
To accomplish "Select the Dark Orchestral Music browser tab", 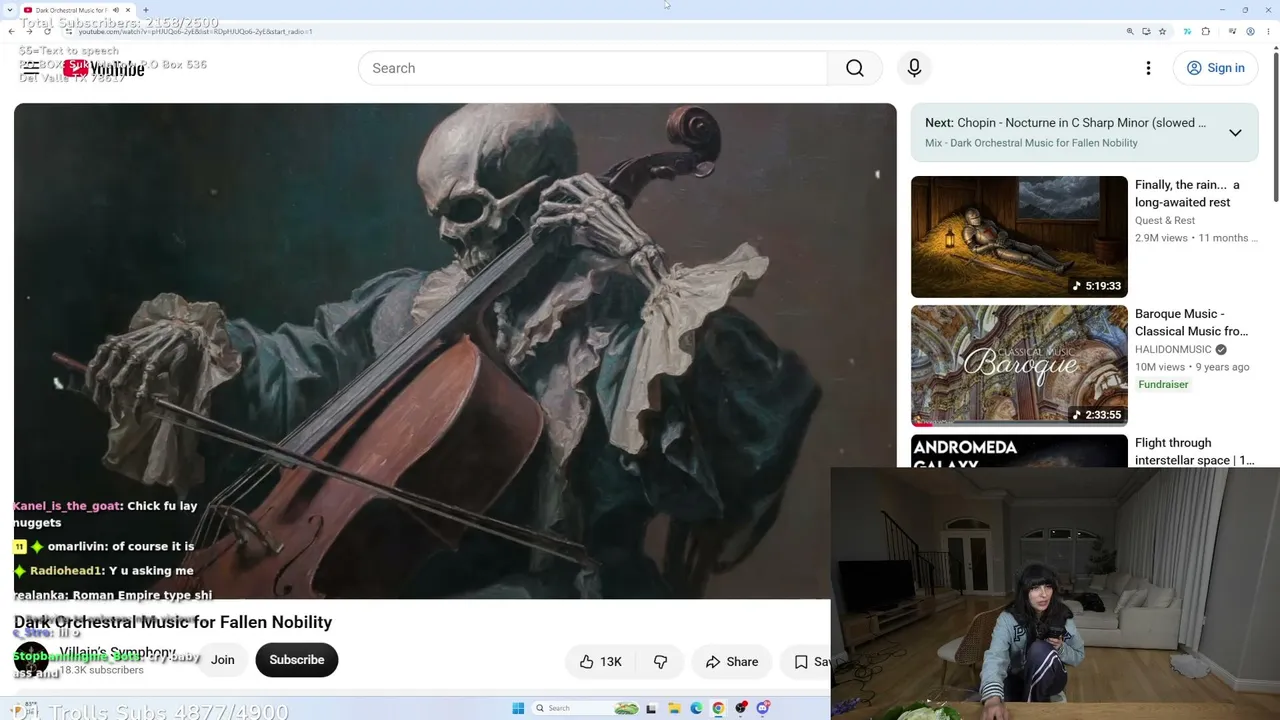I will pyautogui.click(x=77, y=10).
